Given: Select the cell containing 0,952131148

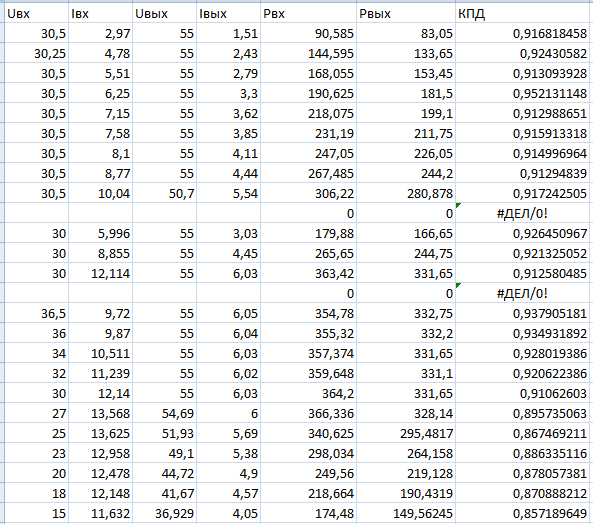Looking at the screenshot, I should point(524,93).
